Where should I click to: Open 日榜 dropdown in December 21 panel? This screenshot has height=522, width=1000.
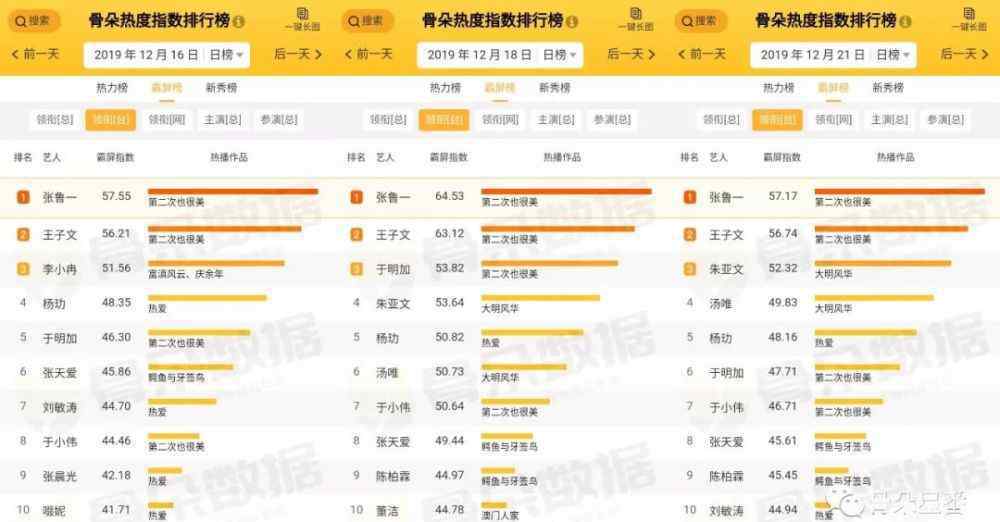[893, 55]
